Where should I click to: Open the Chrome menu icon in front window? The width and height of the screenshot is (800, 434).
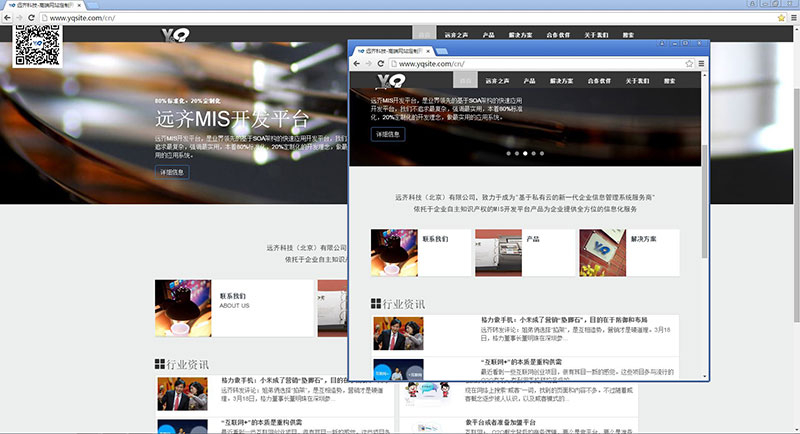pyautogui.click(x=702, y=63)
